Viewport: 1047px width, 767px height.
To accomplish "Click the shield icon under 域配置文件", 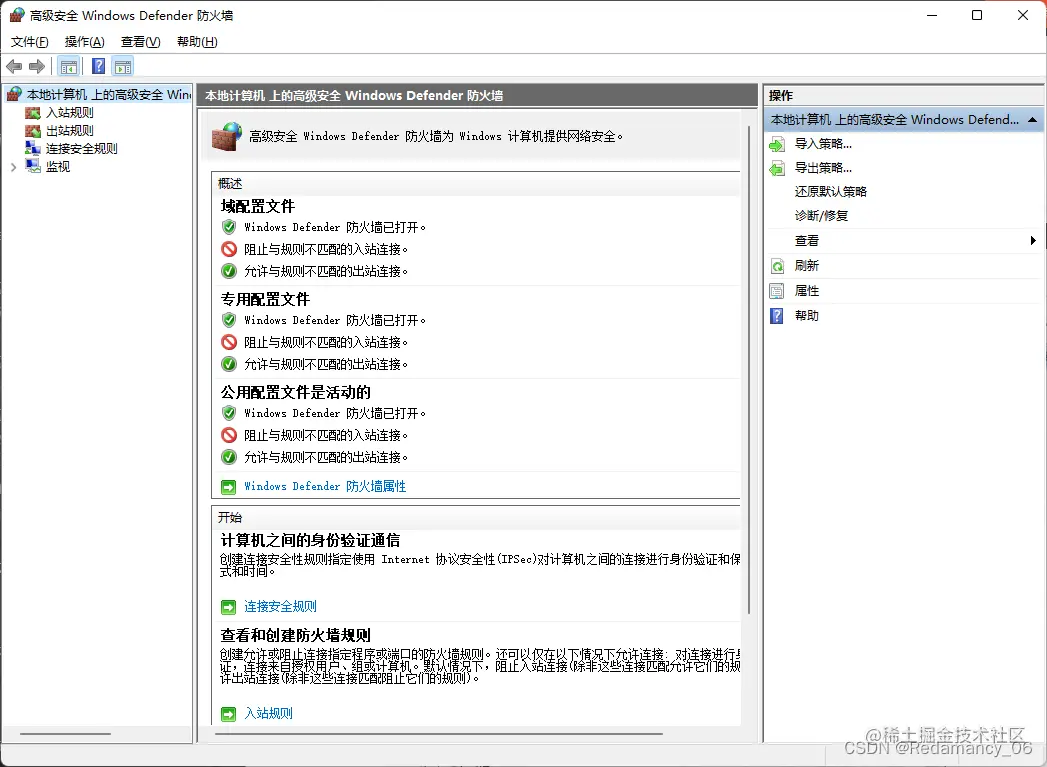I will [229, 227].
